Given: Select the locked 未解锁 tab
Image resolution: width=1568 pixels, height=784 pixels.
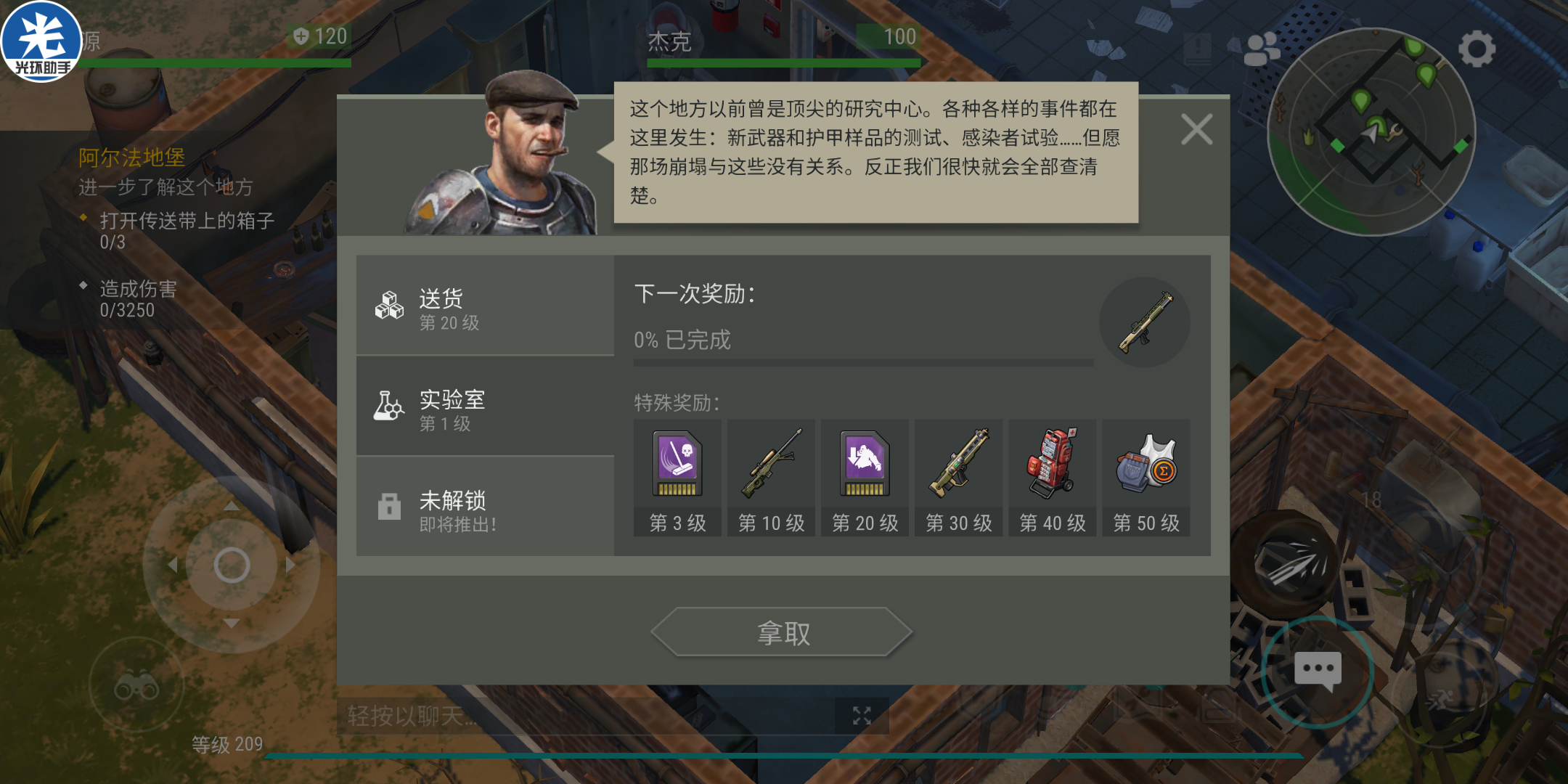Looking at the screenshot, I should click(x=485, y=507).
